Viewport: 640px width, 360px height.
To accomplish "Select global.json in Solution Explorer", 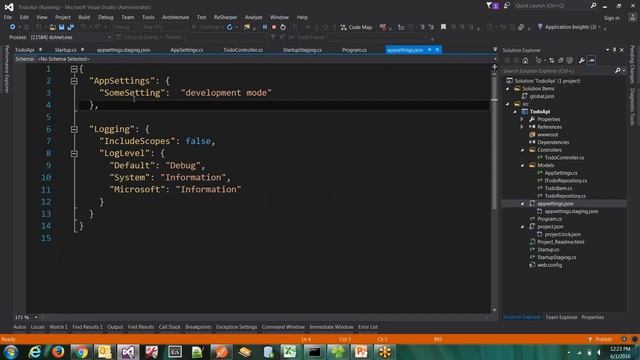I will click(542, 96).
